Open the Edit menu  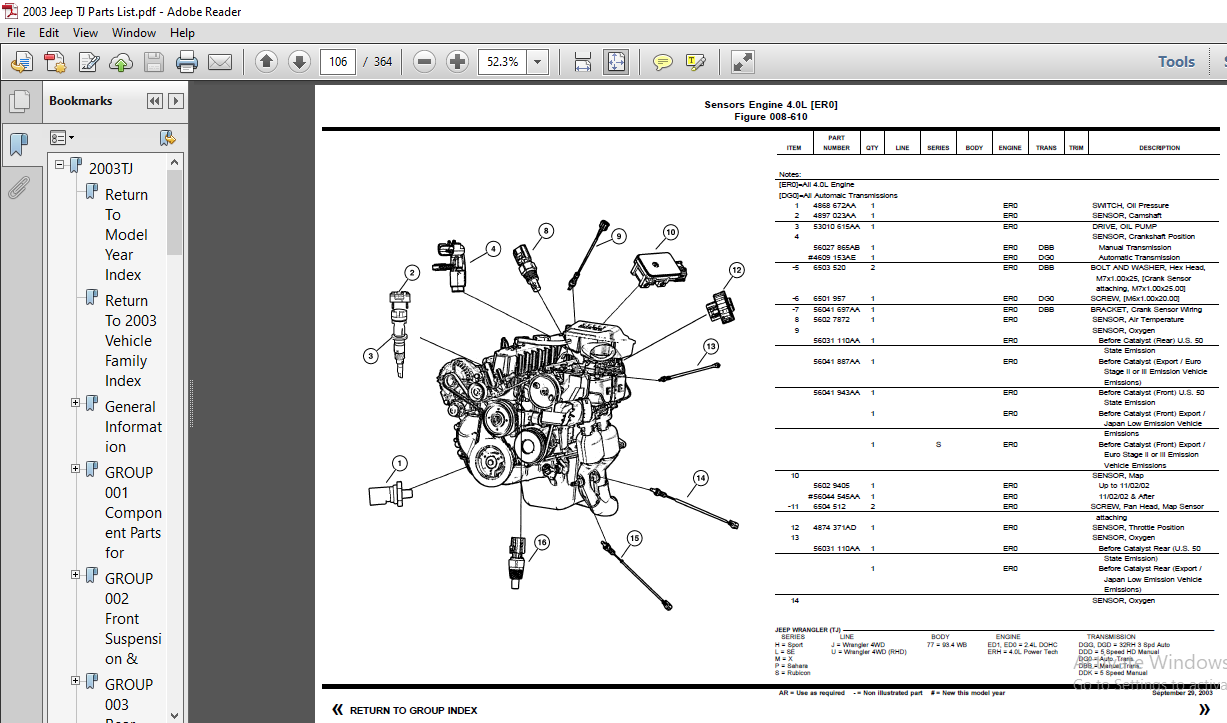[x=49, y=33]
